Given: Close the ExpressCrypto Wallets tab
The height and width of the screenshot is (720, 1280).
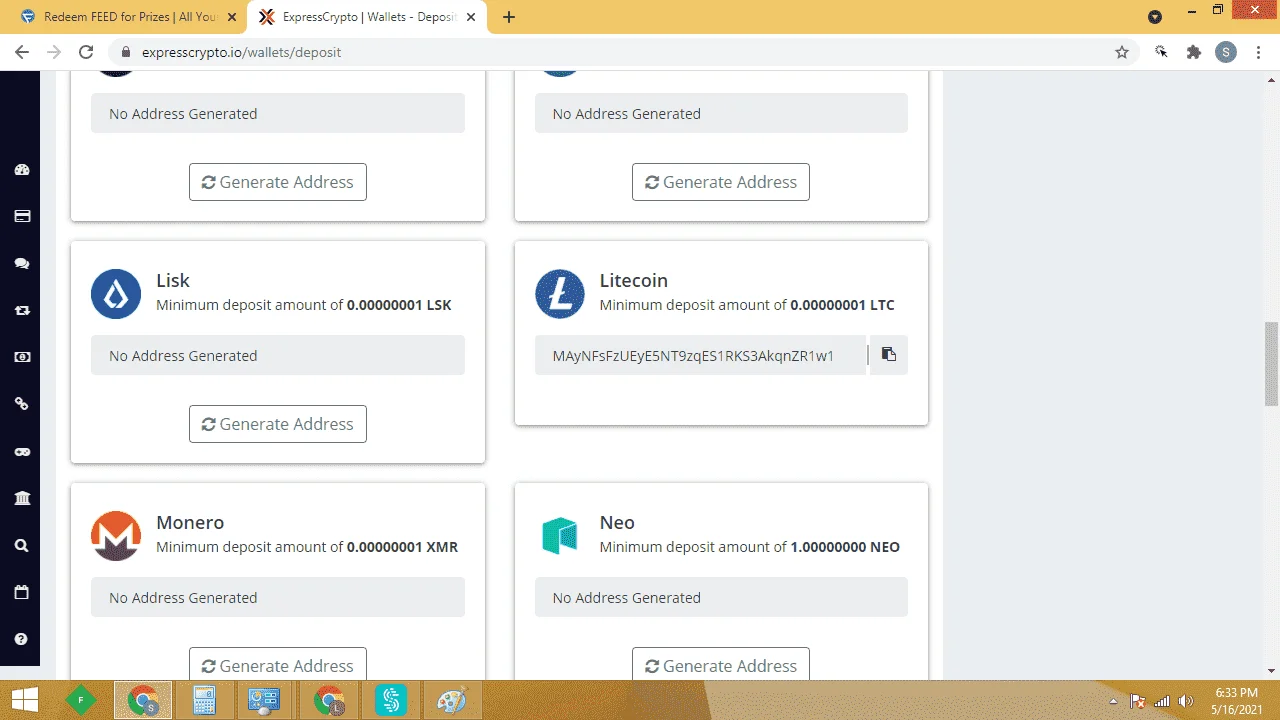Looking at the screenshot, I should (471, 17).
